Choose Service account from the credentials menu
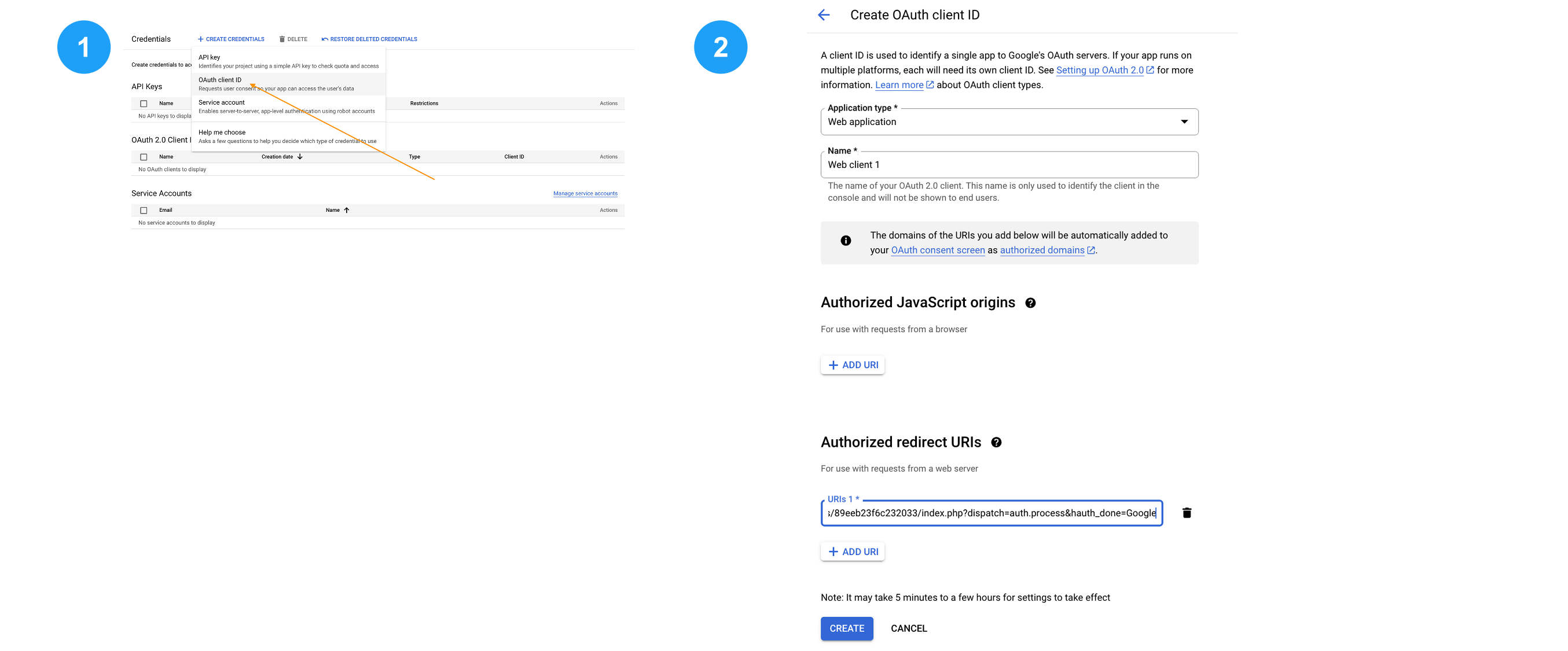 click(x=288, y=106)
